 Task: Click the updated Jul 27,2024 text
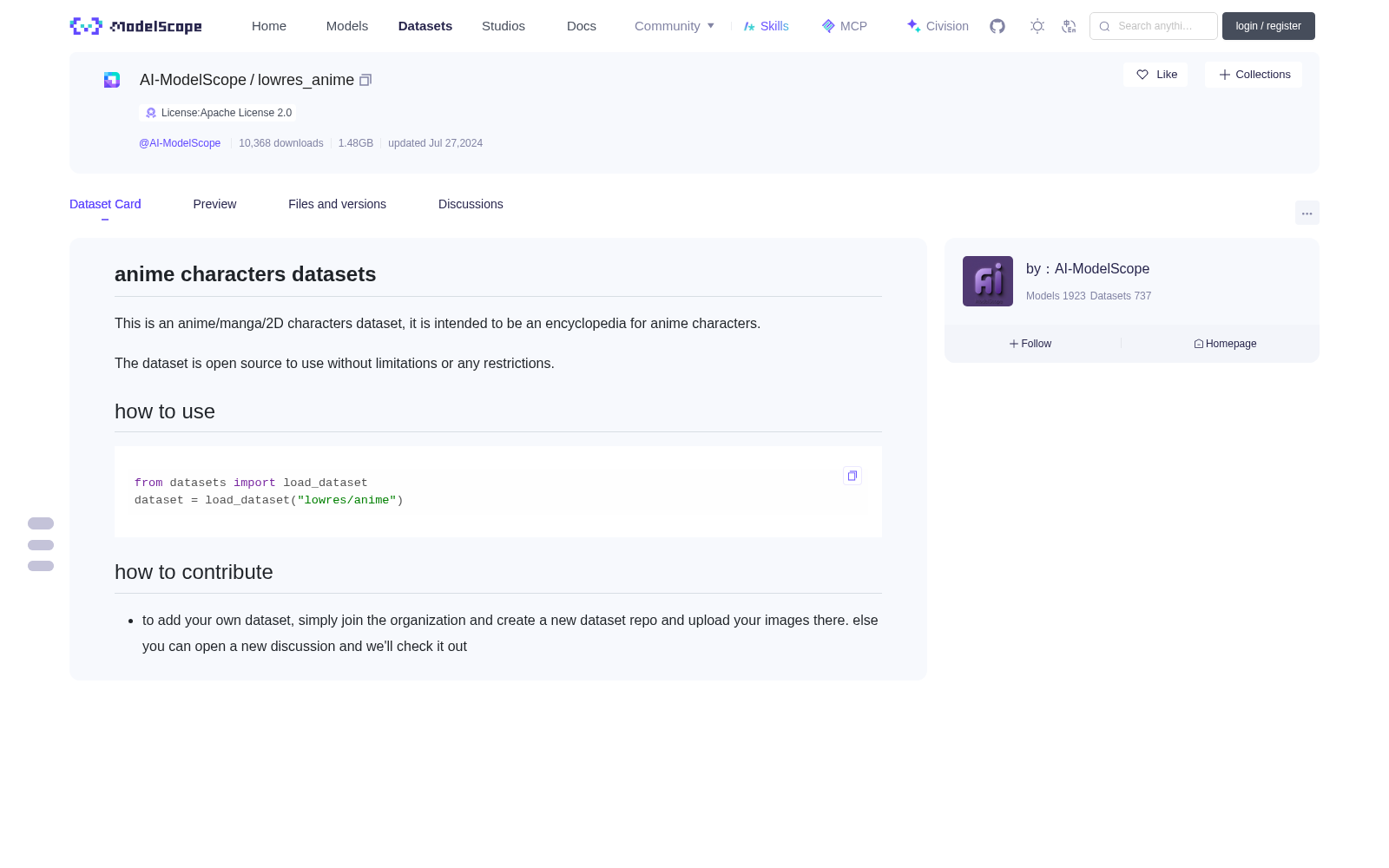tap(435, 143)
